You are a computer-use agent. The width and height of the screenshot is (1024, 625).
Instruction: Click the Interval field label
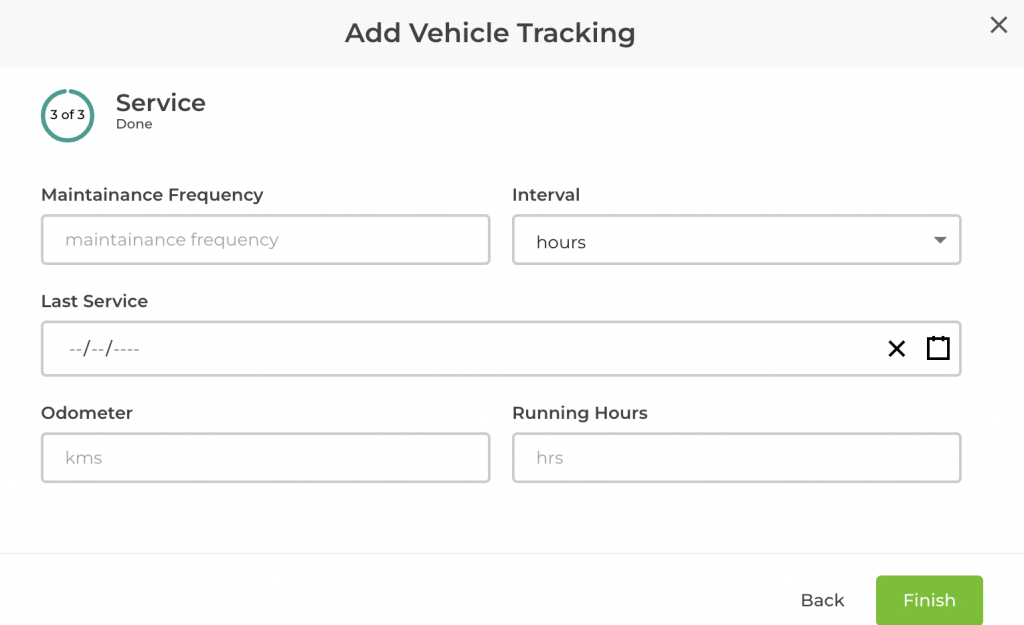coord(546,195)
